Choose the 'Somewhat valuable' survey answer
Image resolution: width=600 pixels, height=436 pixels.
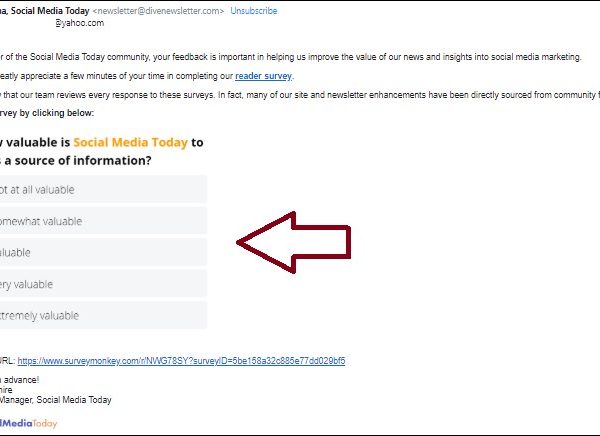[x=100, y=221]
